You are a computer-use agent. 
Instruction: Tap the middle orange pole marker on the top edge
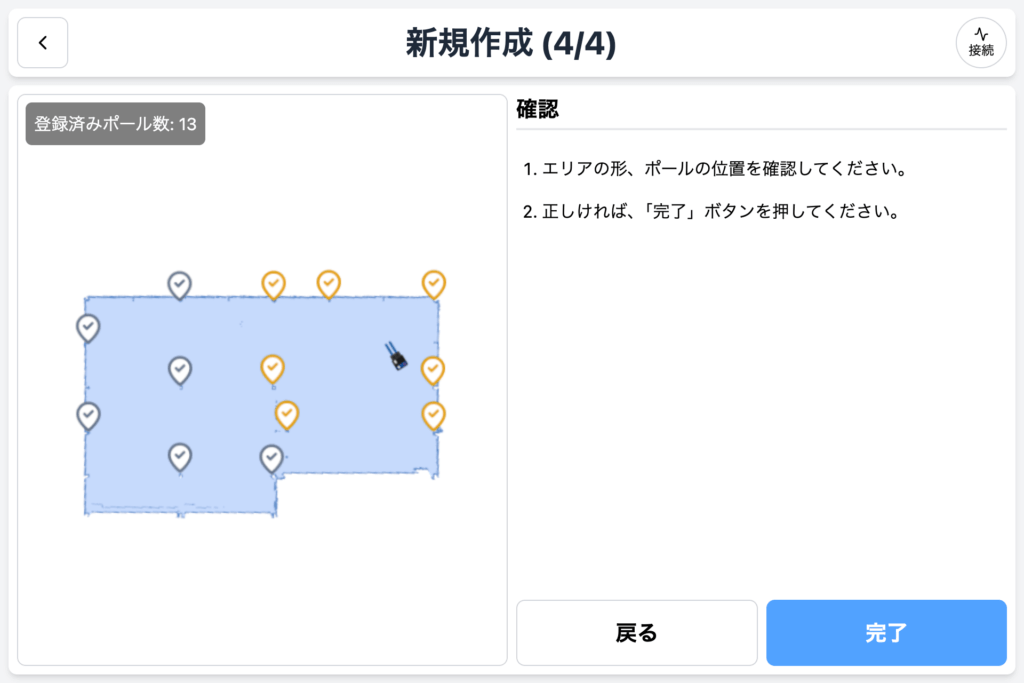click(328, 284)
